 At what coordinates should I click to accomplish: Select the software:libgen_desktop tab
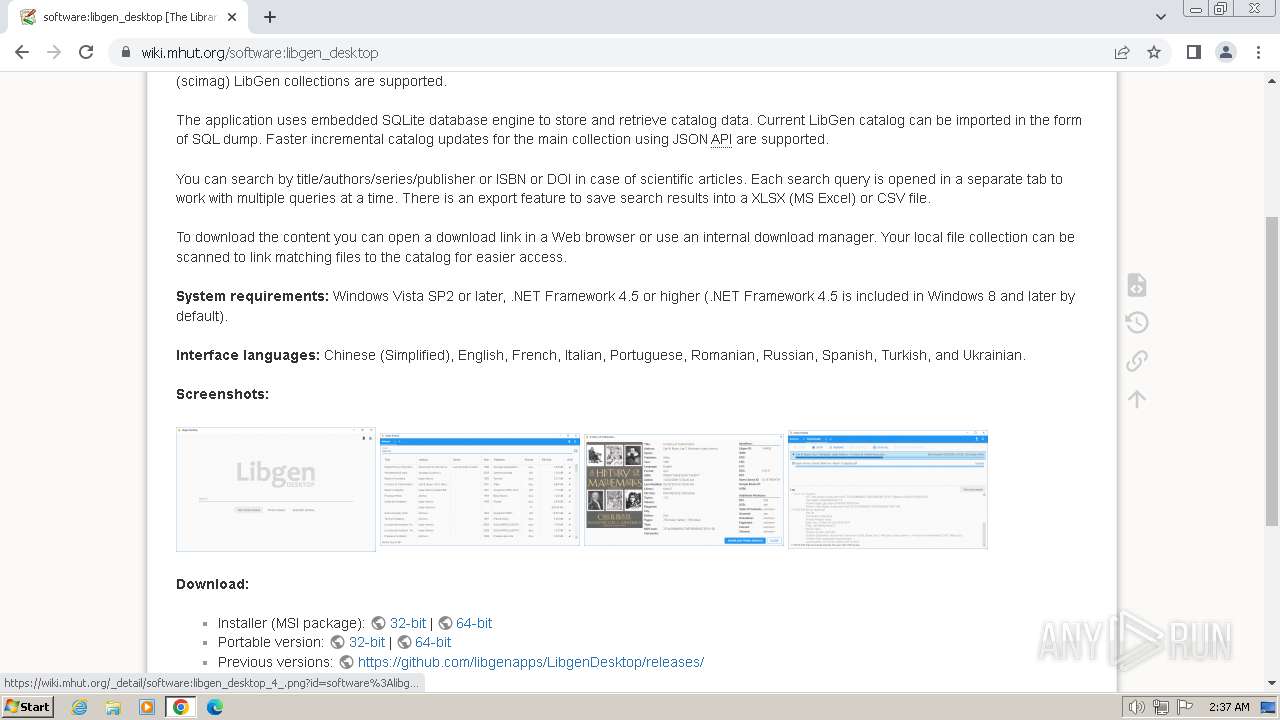(128, 17)
